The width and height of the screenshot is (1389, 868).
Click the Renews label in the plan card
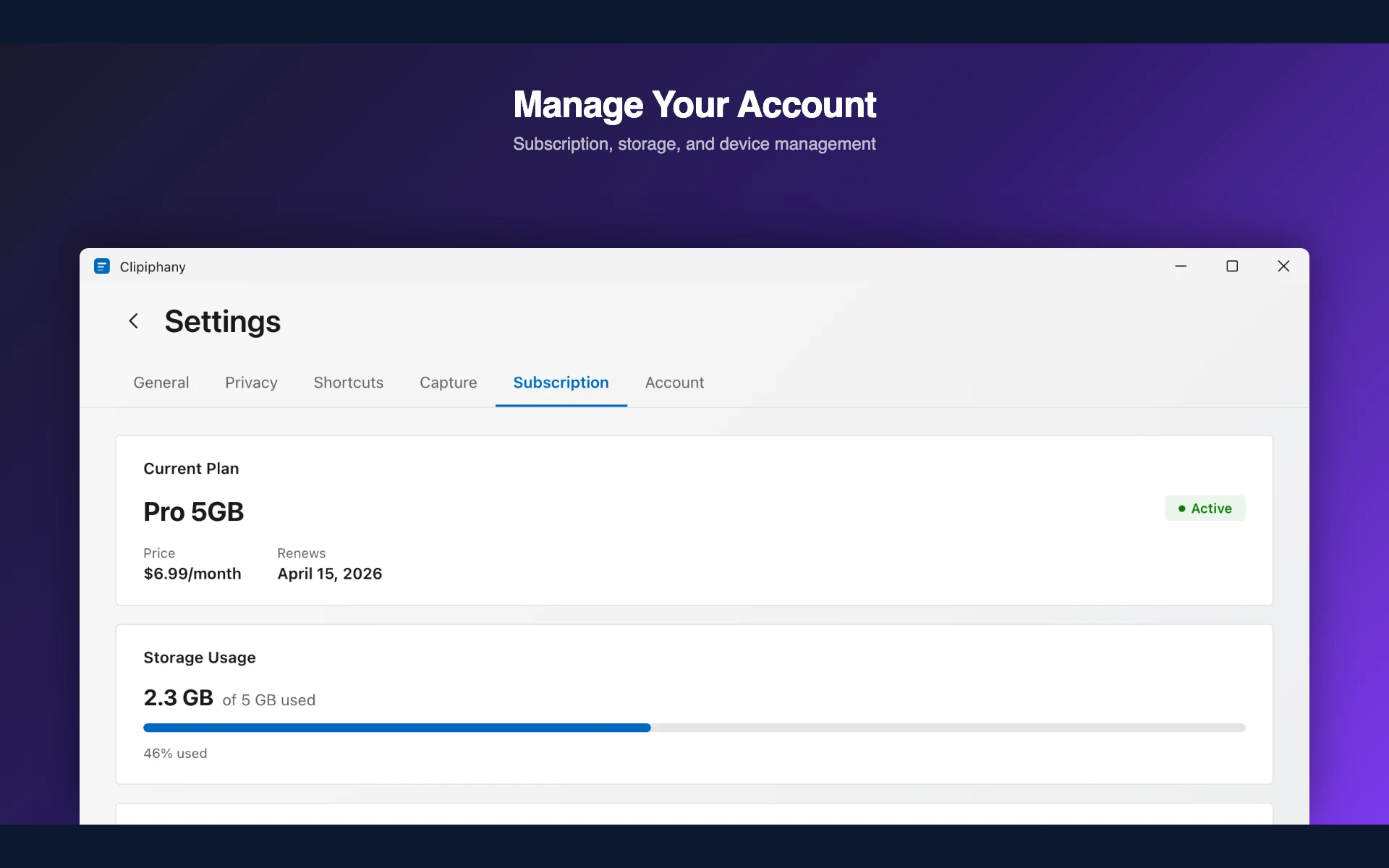coord(302,553)
